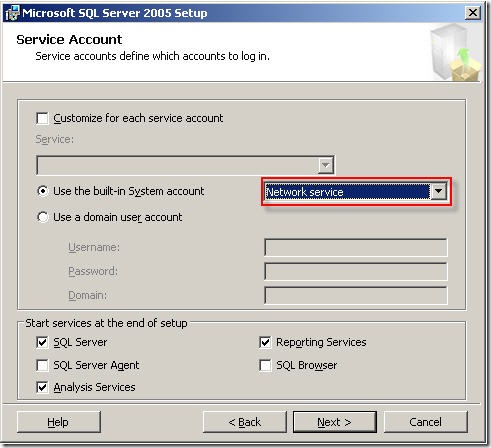
Task: Click the Password input field
Action: pyautogui.click(x=356, y=271)
